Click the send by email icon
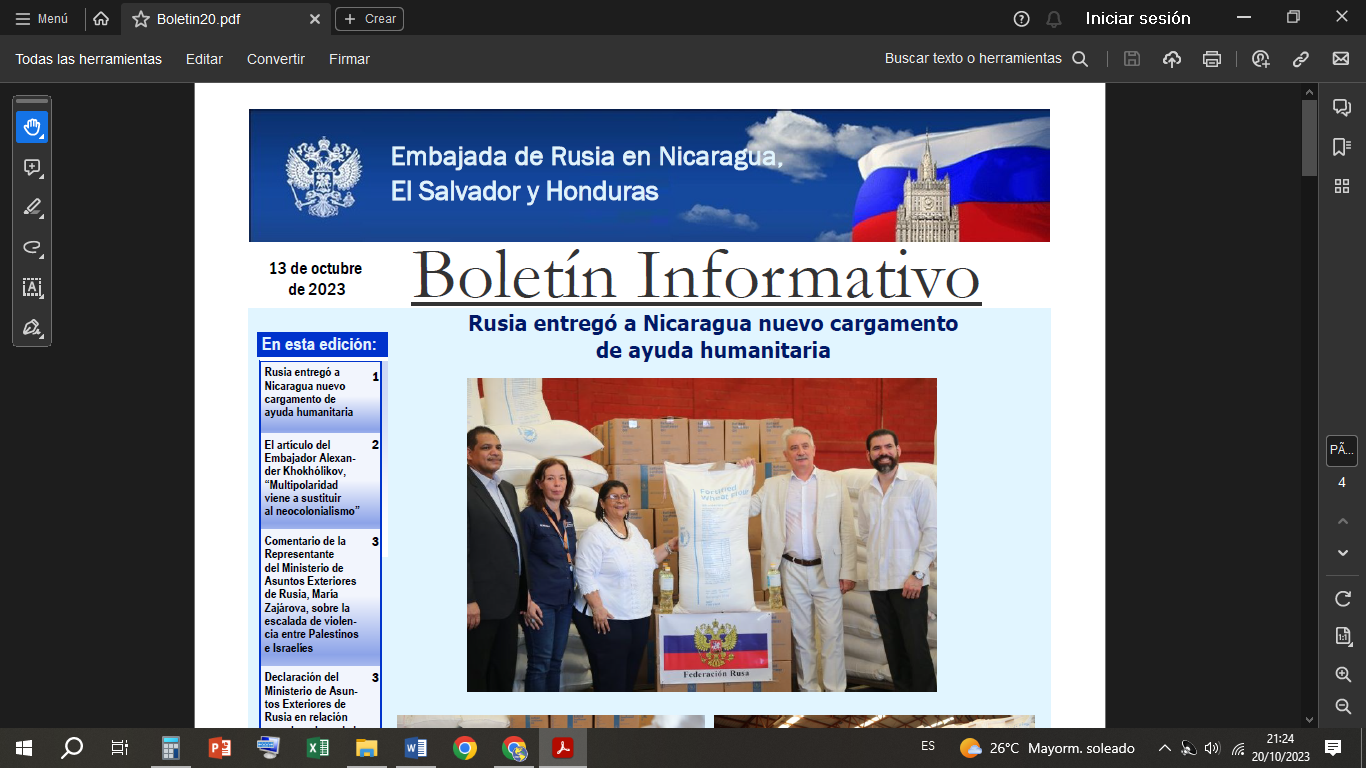This screenshot has width=1366, height=768. click(1341, 59)
